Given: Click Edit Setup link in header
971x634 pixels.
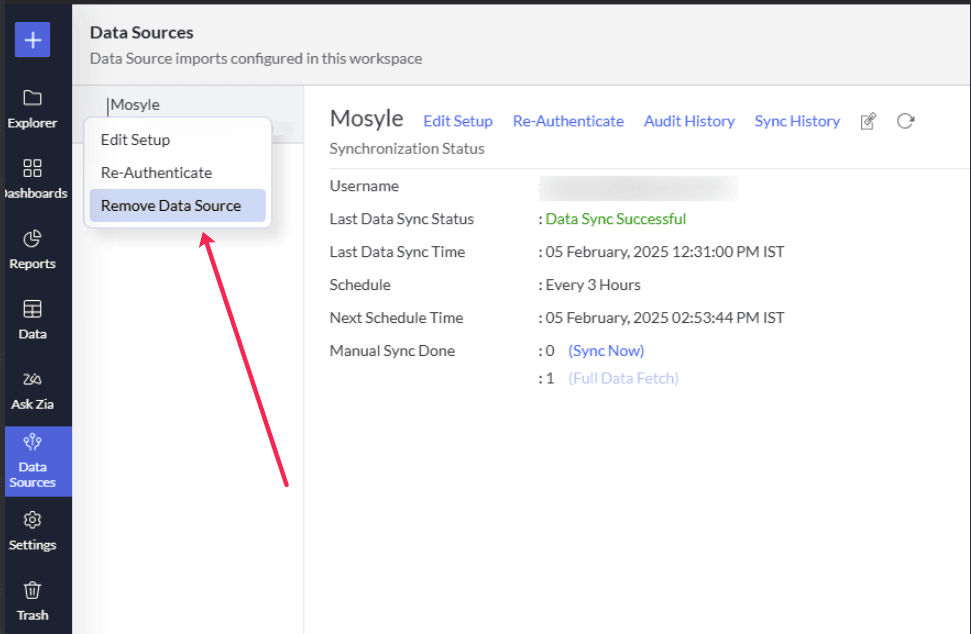Looking at the screenshot, I should [458, 121].
